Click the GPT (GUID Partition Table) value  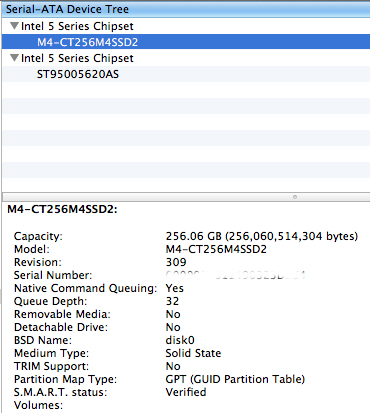click(235, 379)
